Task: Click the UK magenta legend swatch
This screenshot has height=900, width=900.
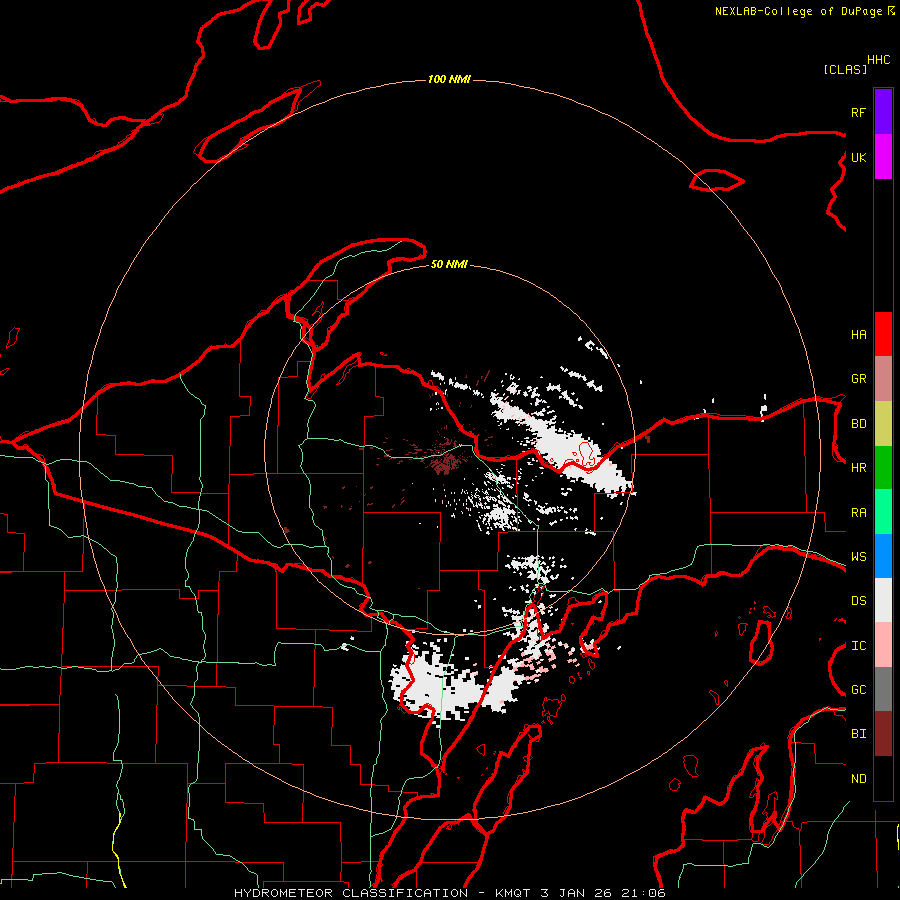Action: [x=883, y=157]
